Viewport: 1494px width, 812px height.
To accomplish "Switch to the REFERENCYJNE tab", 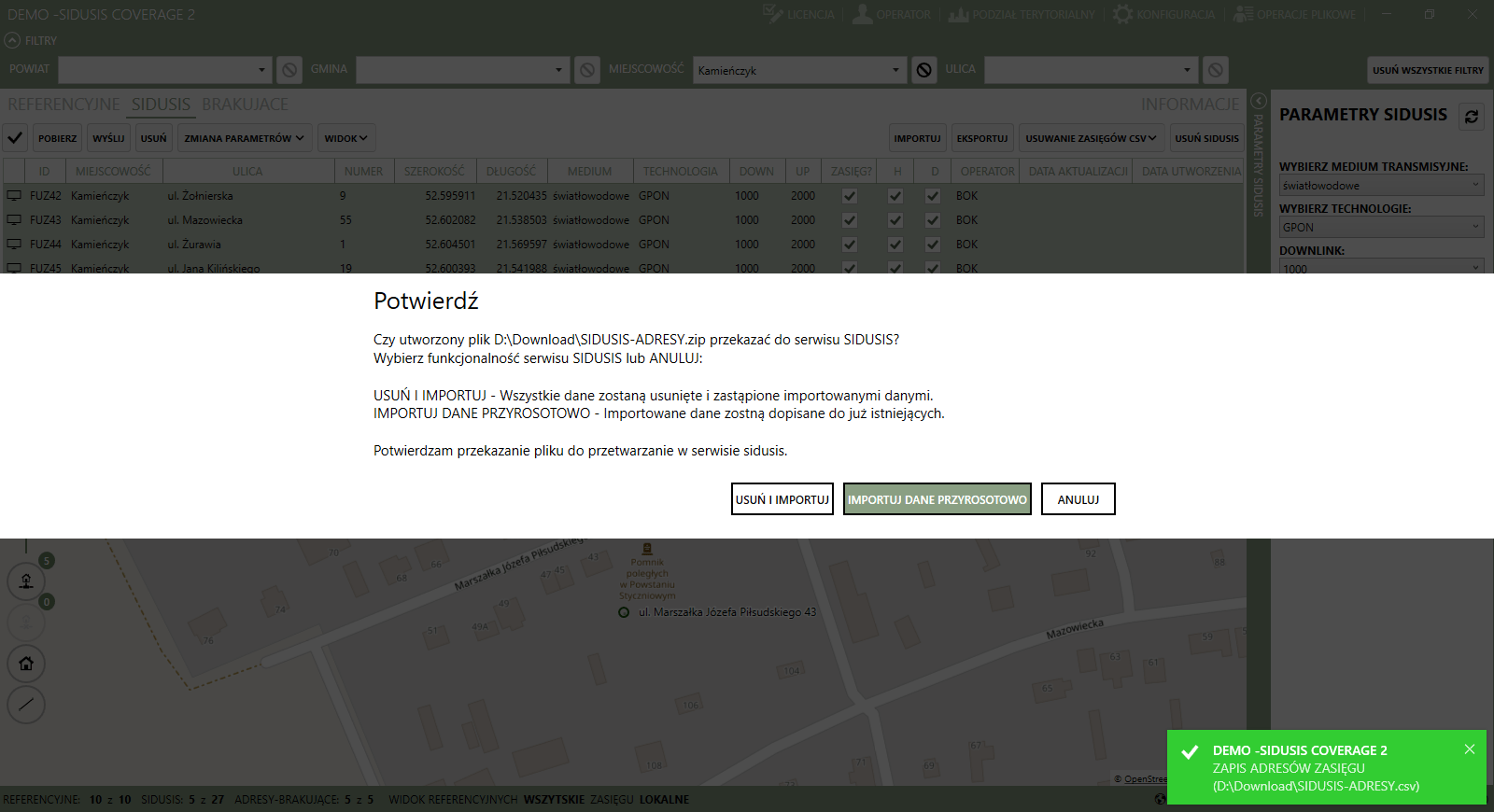I will [63, 105].
